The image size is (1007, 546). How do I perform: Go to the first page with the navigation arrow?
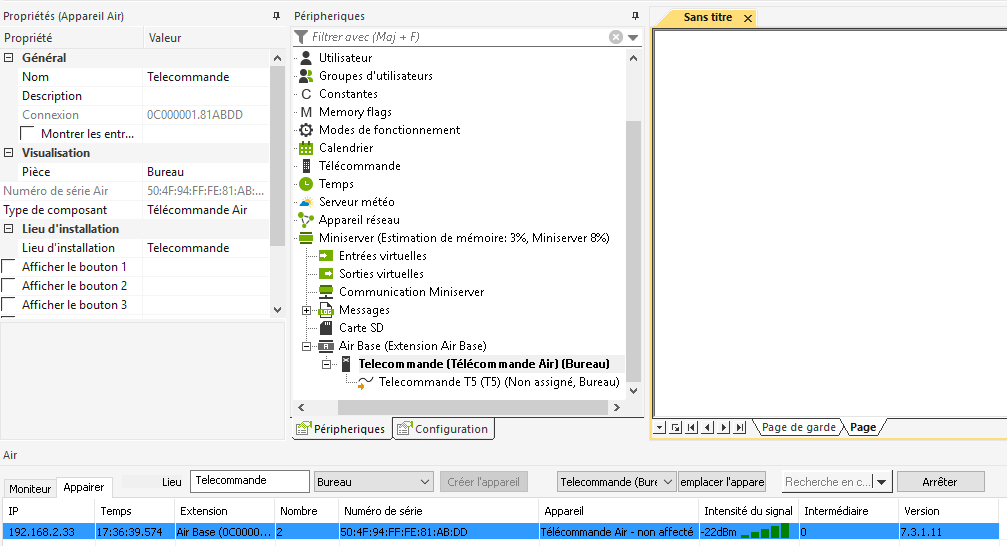coord(692,427)
